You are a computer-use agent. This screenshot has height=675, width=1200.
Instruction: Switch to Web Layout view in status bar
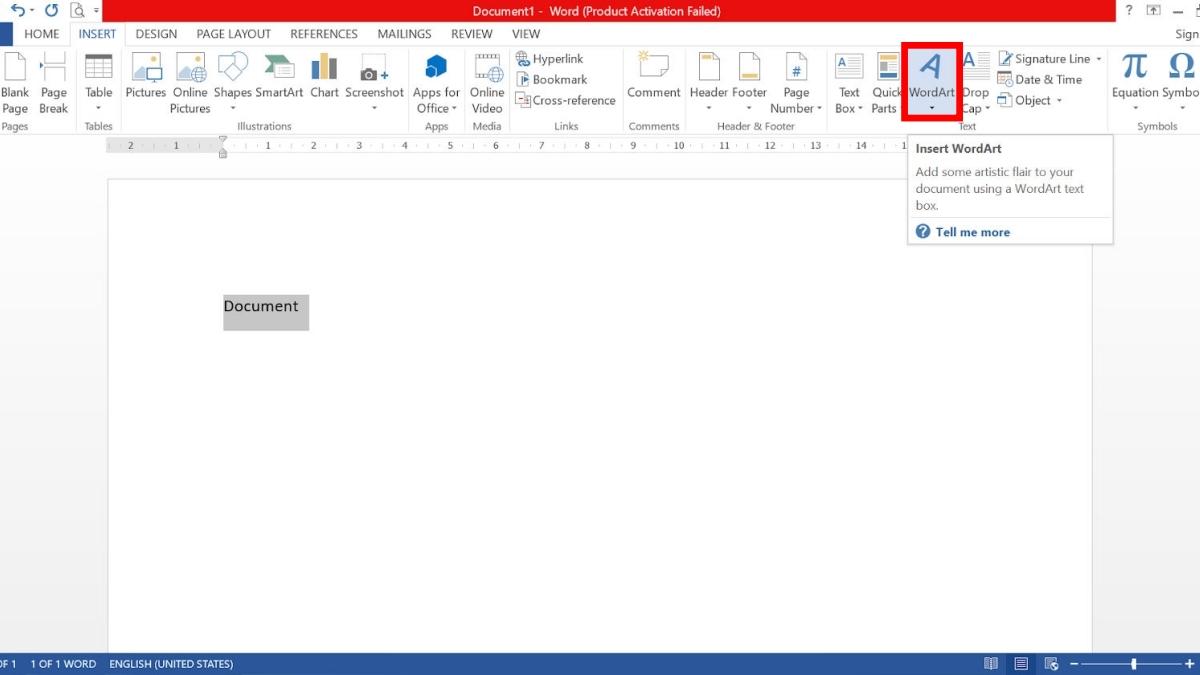(x=1051, y=664)
